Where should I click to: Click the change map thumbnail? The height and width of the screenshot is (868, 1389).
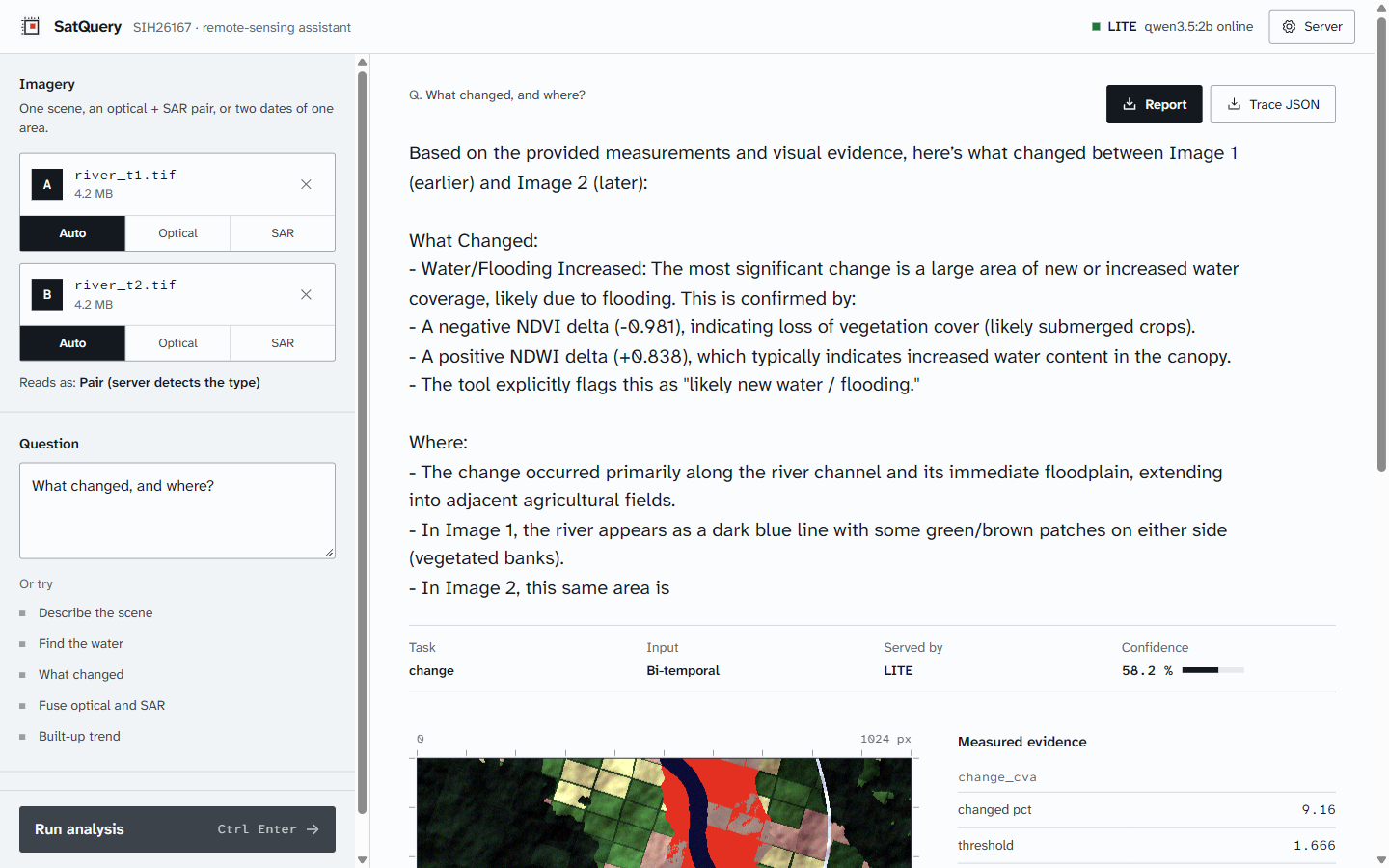tap(664, 812)
